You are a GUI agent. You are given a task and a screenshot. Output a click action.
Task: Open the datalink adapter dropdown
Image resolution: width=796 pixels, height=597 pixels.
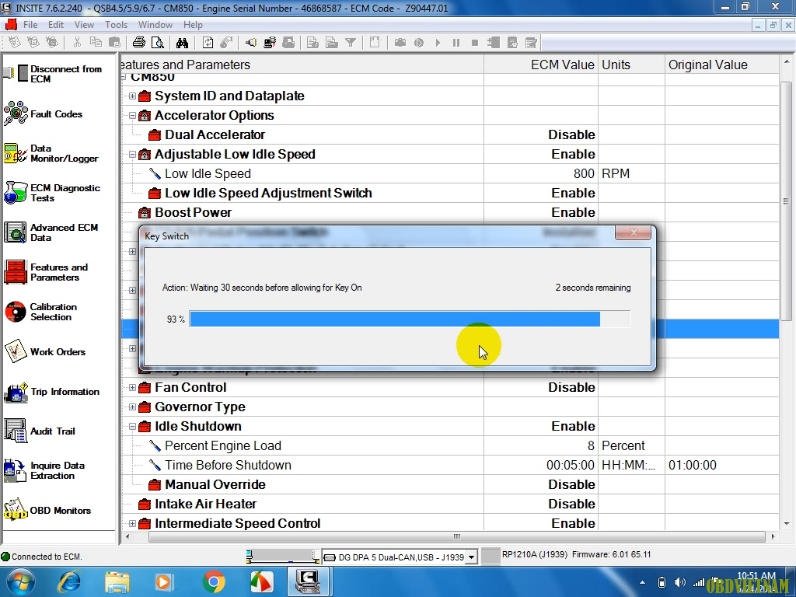tap(471, 557)
